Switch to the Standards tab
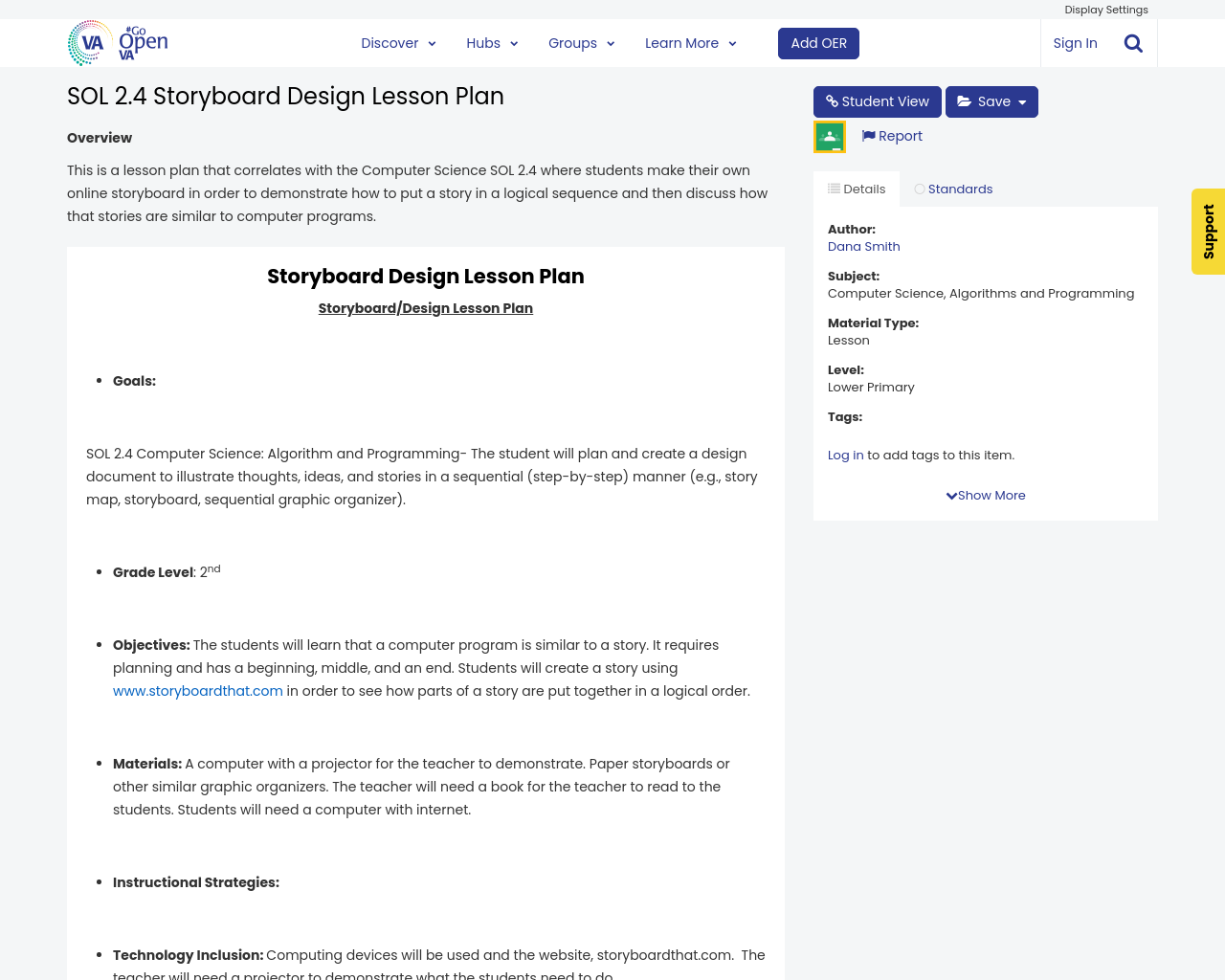 pyautogui.click(x=952, y=188)
